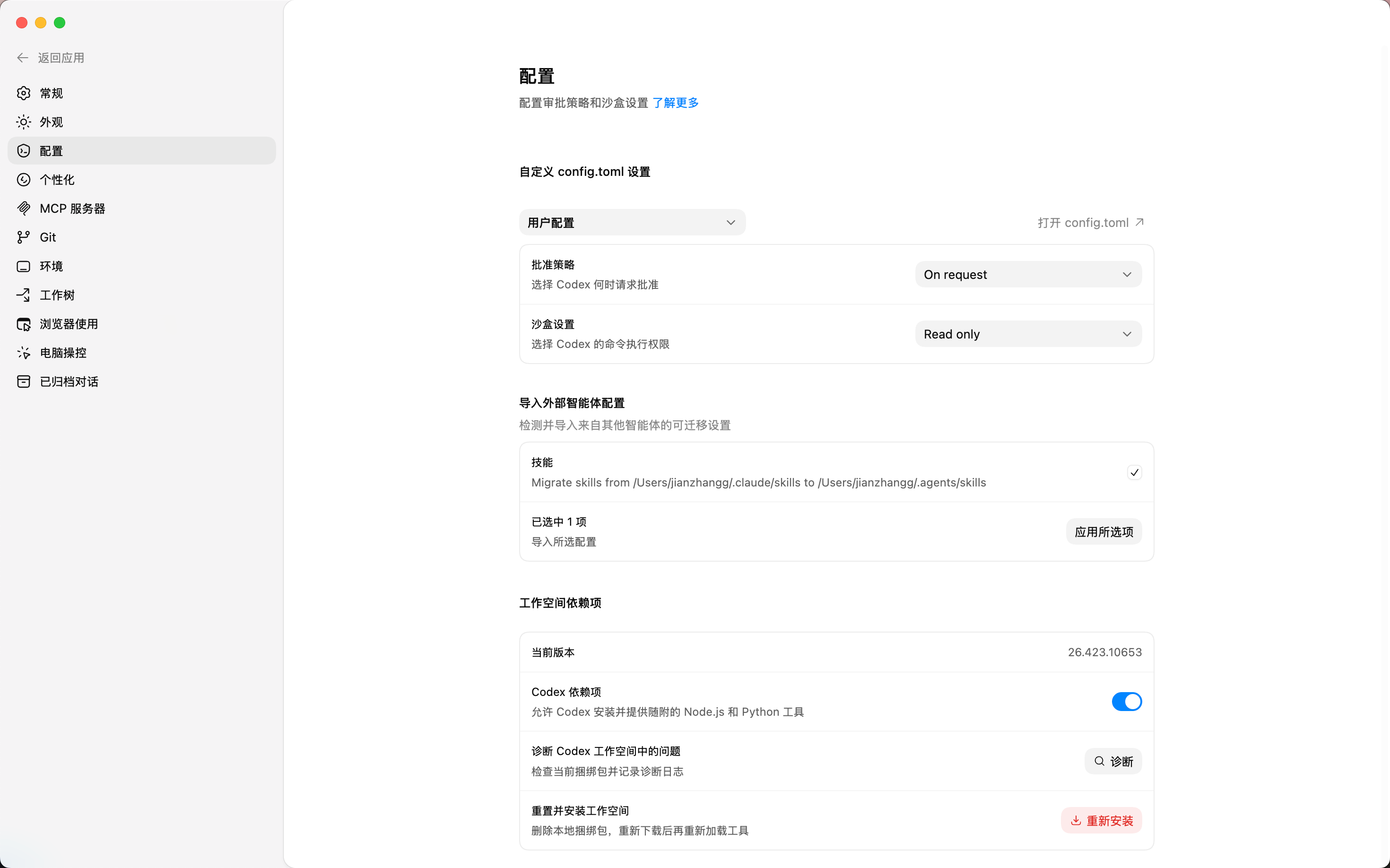Screen dimensions: 1390x868
Task: Click the Git branch icon
Action: pyautogui.click(x=24, y=237)
